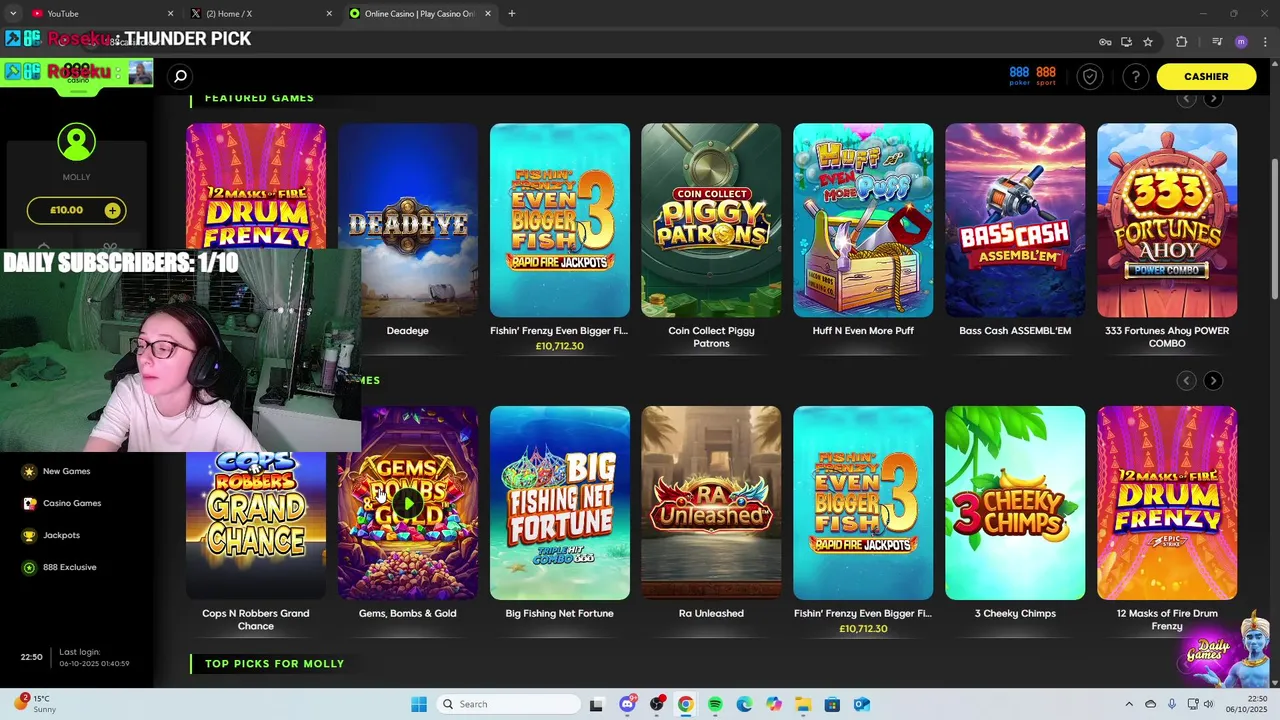Open Big Fishing Net Fortune thumbnail
Image resolution: width=1280 pixels, height=720 pixels.
click(559, 503)
